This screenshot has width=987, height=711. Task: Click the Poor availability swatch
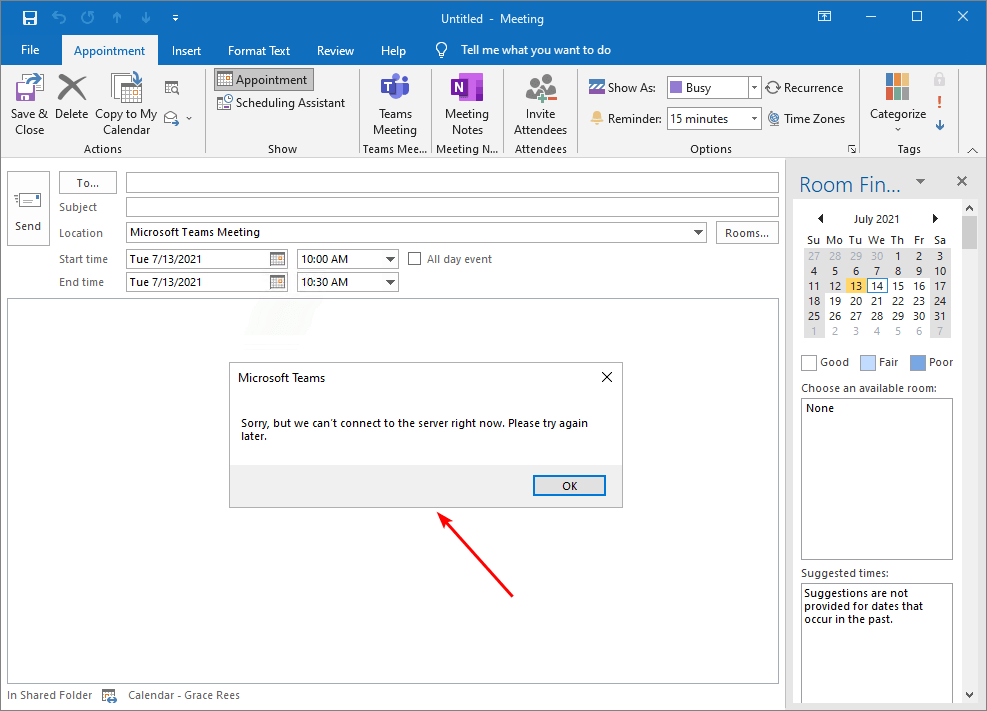(918, 362)
